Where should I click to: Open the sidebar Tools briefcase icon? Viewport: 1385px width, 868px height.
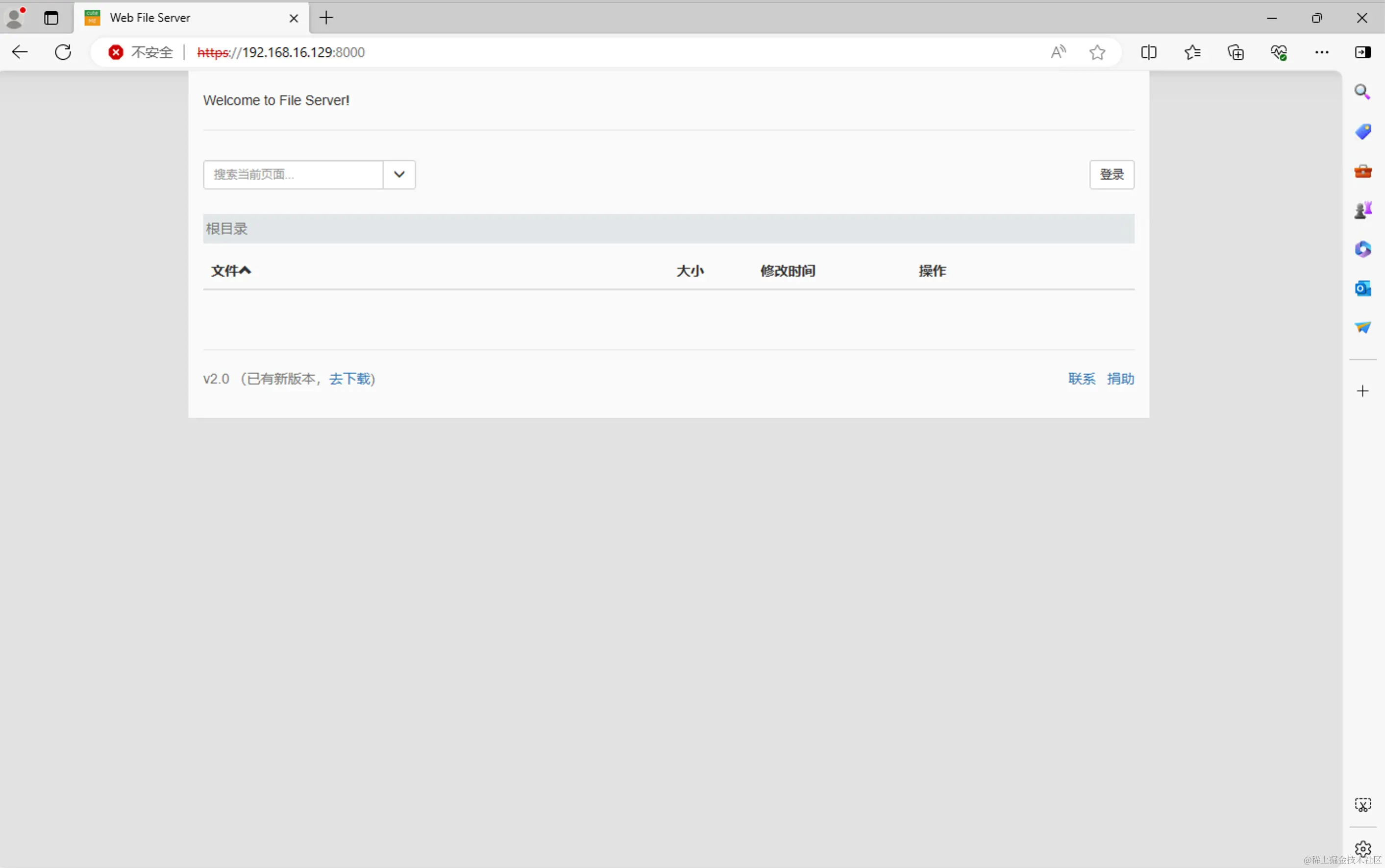(x=1362, y=170)
